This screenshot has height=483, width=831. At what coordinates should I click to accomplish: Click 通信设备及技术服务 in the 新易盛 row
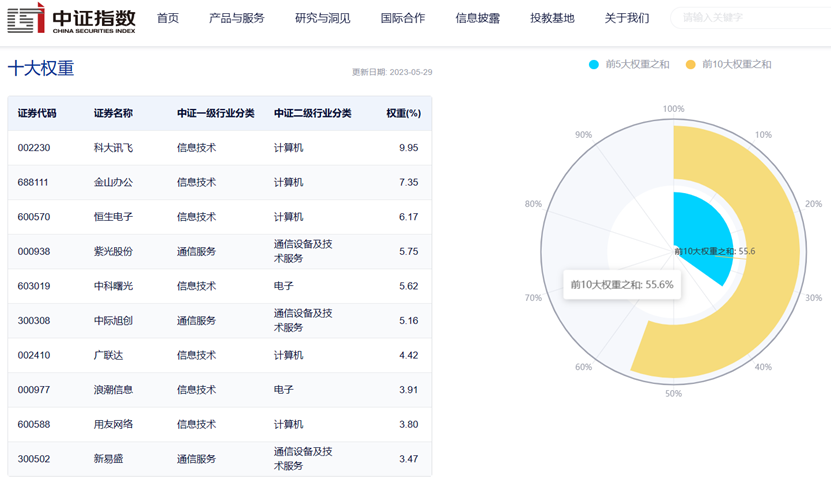[303, 459]
